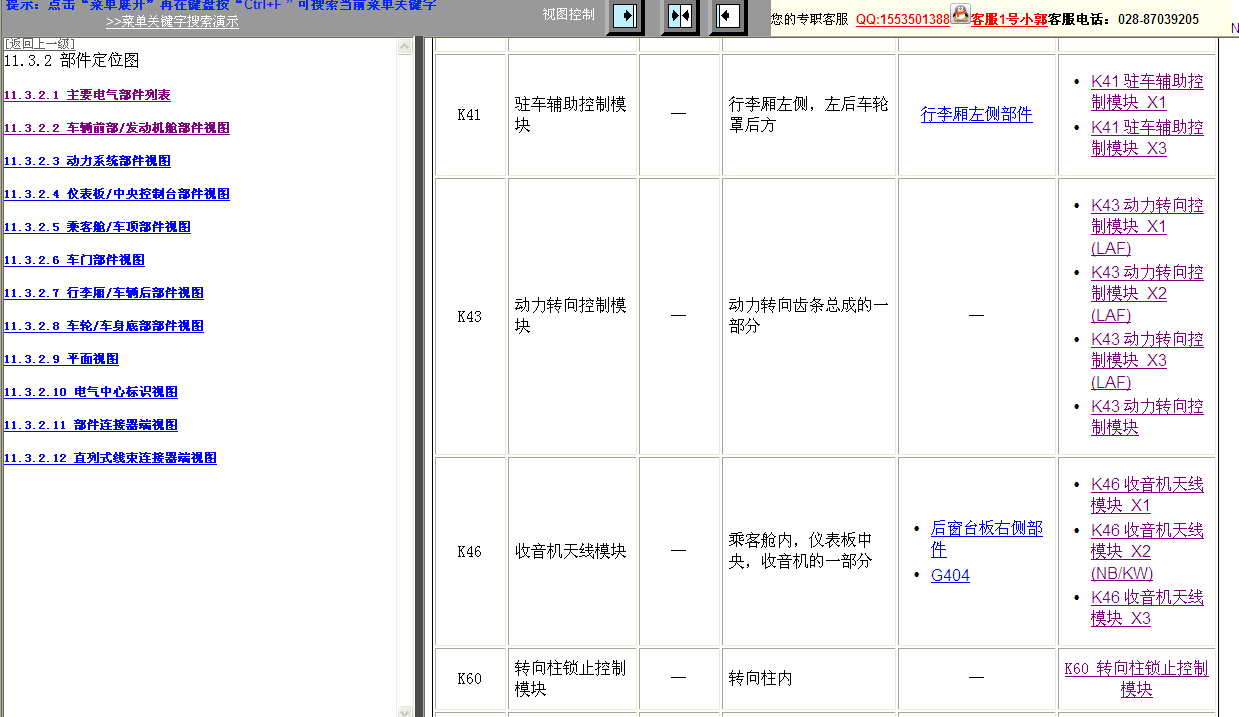Click the left panel scrollbar up arrow
The height and width of the screenshot is (717, 1239).
coord(405,45)
